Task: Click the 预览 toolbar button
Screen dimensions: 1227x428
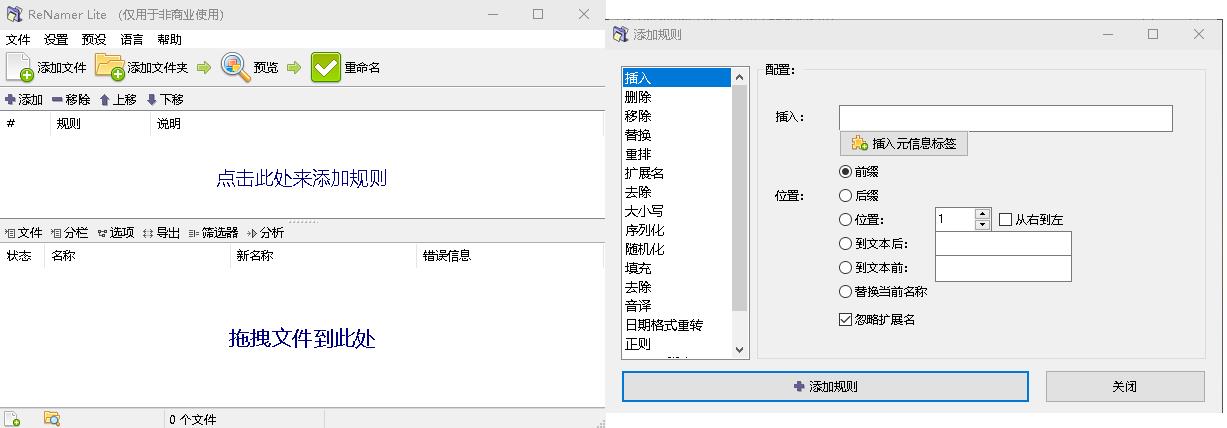Action: click(249, 68)
